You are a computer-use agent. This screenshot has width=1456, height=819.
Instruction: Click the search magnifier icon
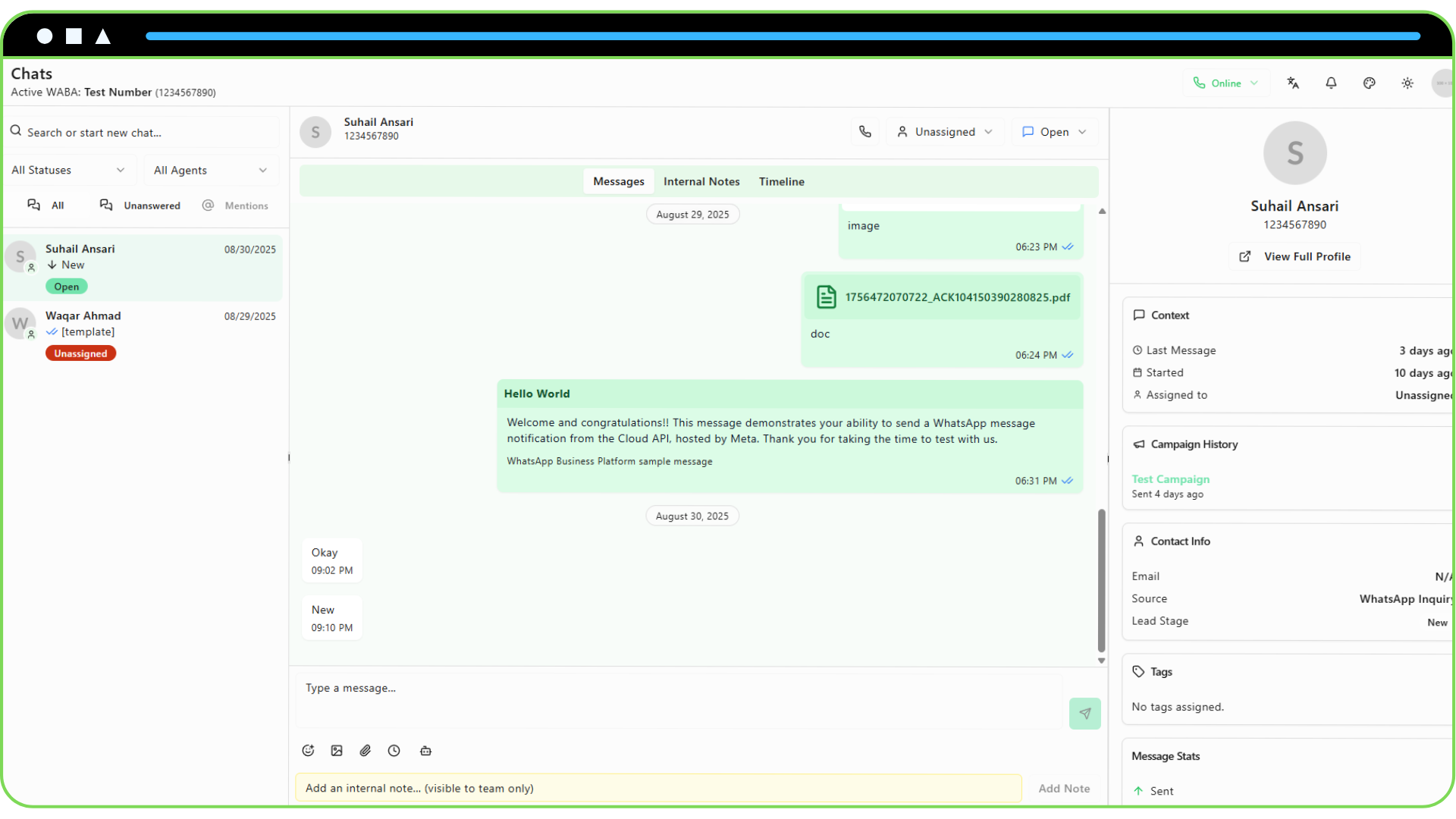tap(16, 131)
